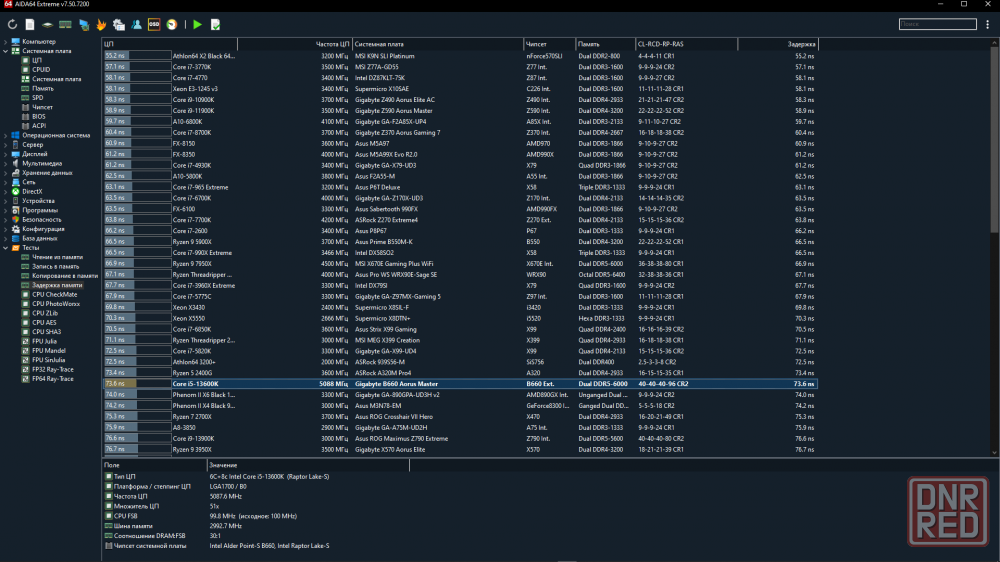The image size is (1000, 562).
Task: Select the CPUID tree item
Action: click(x=41, y=70)
